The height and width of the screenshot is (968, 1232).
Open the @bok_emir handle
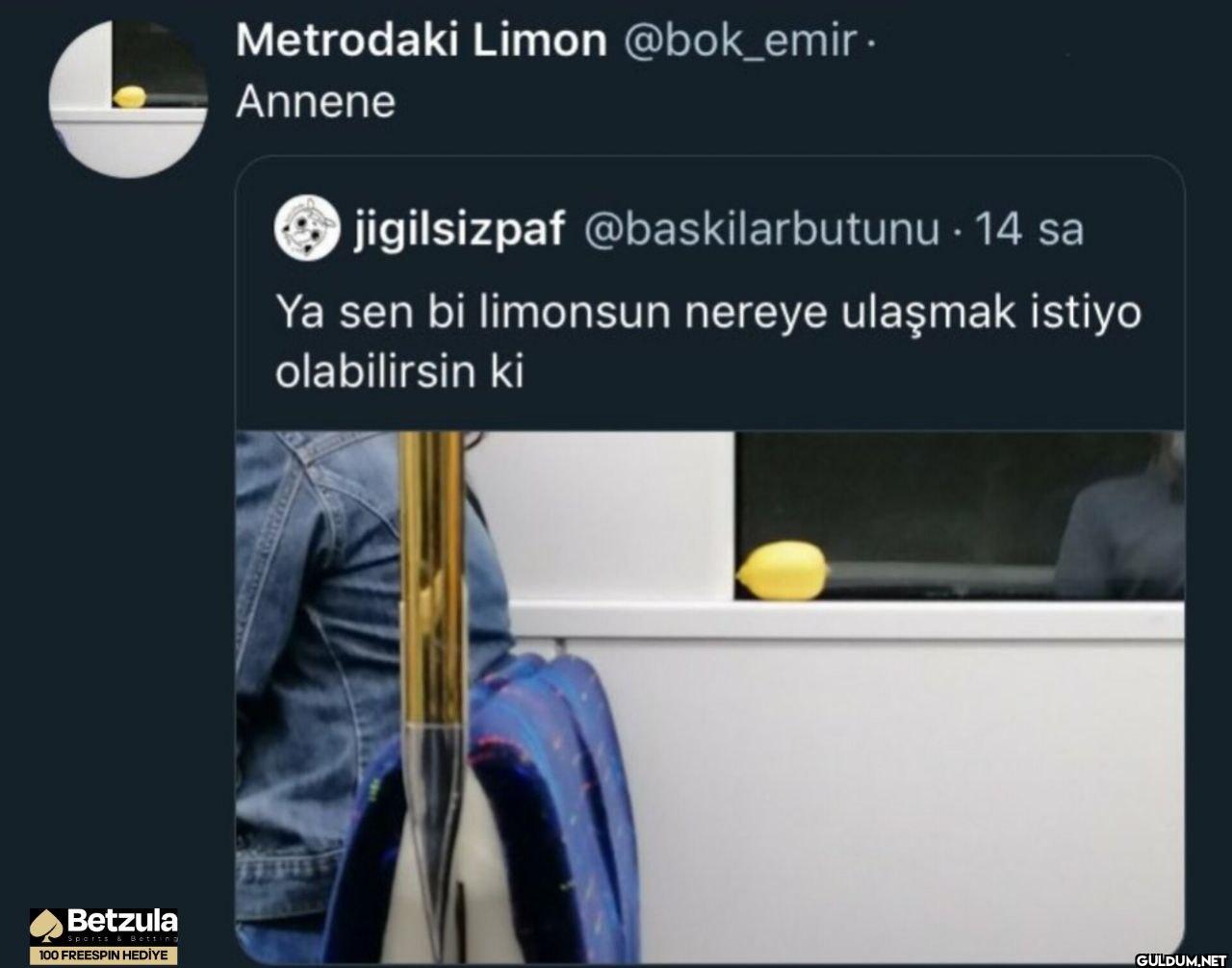tap(741, 41)
